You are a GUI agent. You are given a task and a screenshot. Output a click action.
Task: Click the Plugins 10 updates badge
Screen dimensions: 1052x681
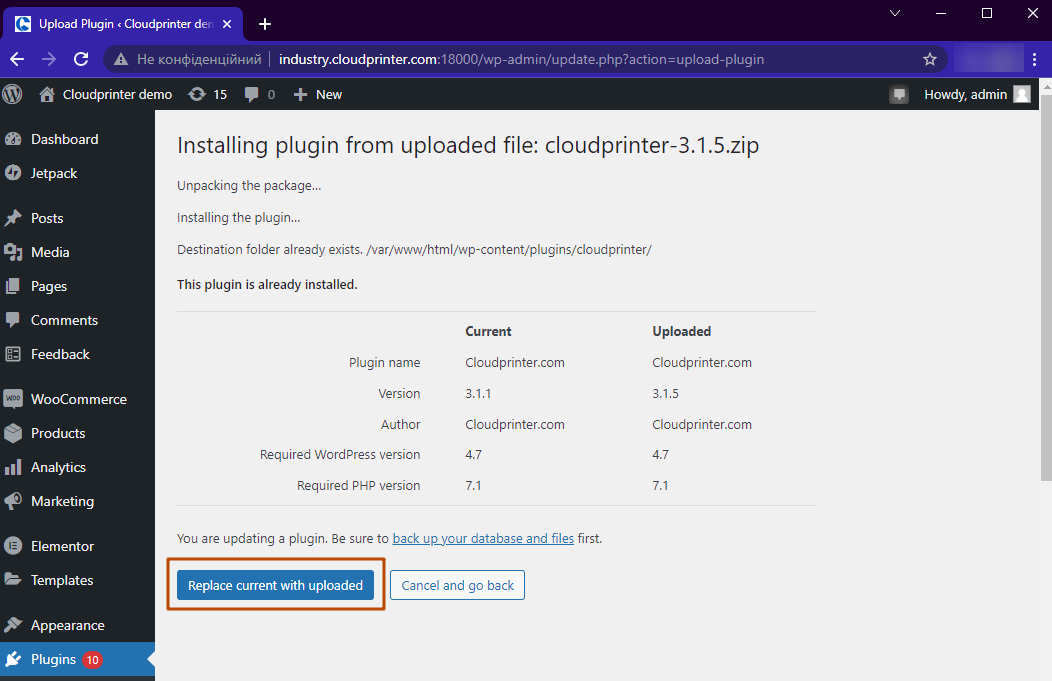(x=92, y=660)
